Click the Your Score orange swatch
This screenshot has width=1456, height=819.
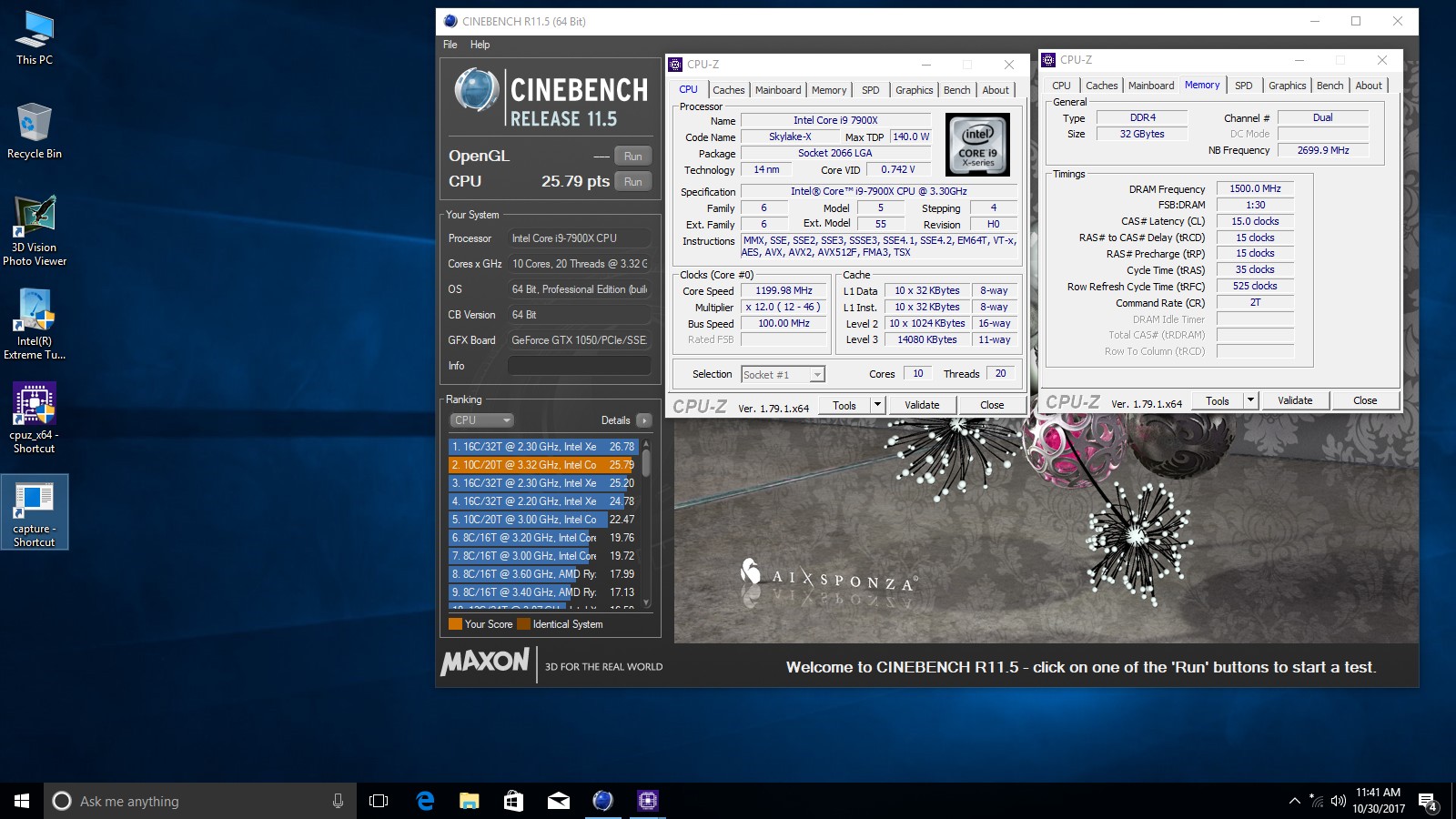tap(455, 624)
